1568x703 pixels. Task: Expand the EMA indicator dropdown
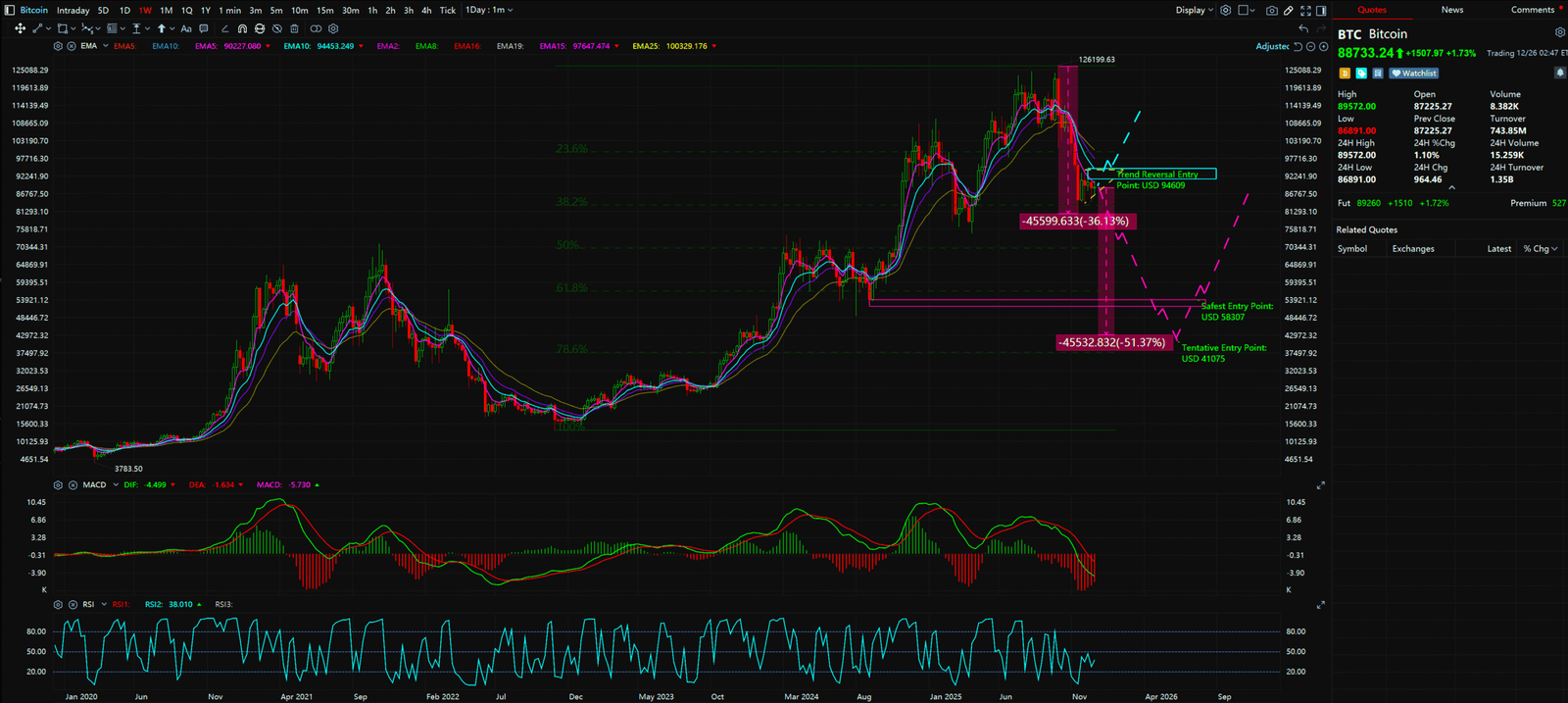[105, 46]
